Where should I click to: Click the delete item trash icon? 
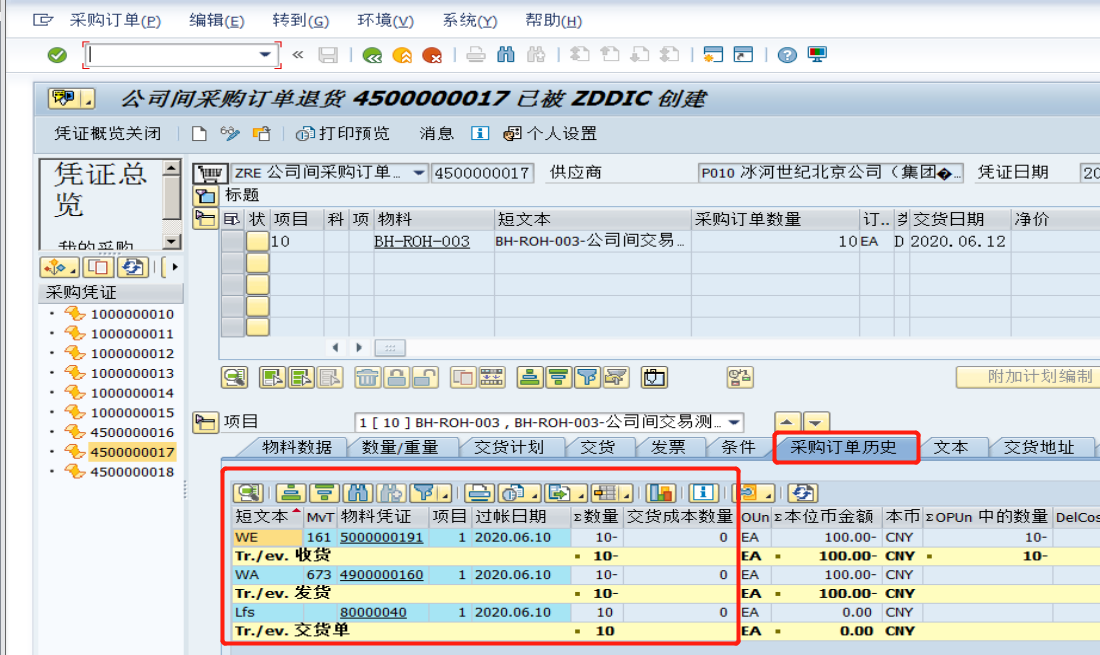coord(367,377)
